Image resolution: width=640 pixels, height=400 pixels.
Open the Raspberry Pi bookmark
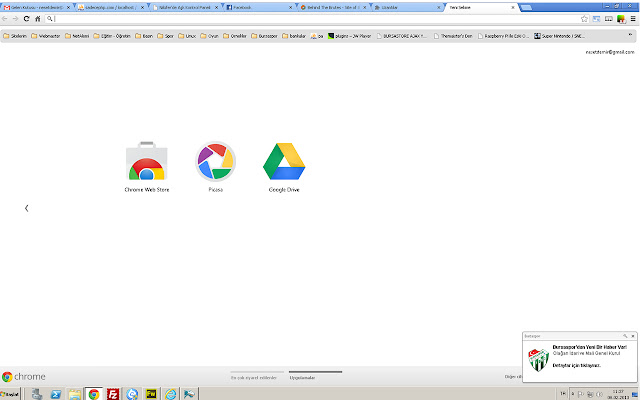coord(503,36)
